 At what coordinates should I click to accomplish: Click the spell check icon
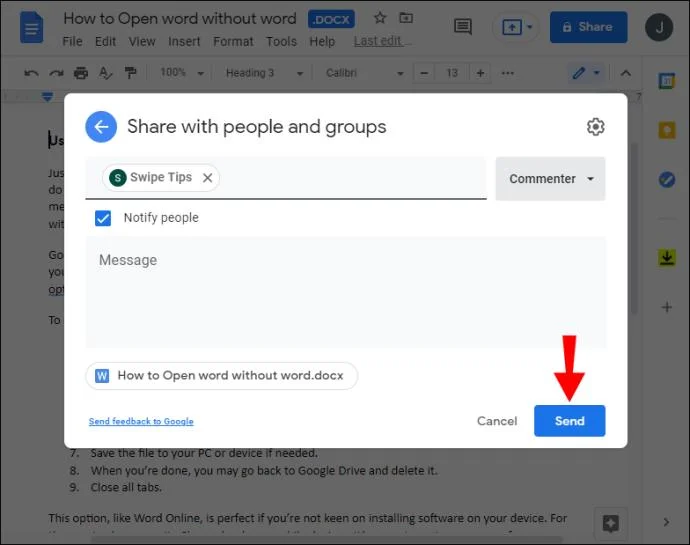click(106, 73)
